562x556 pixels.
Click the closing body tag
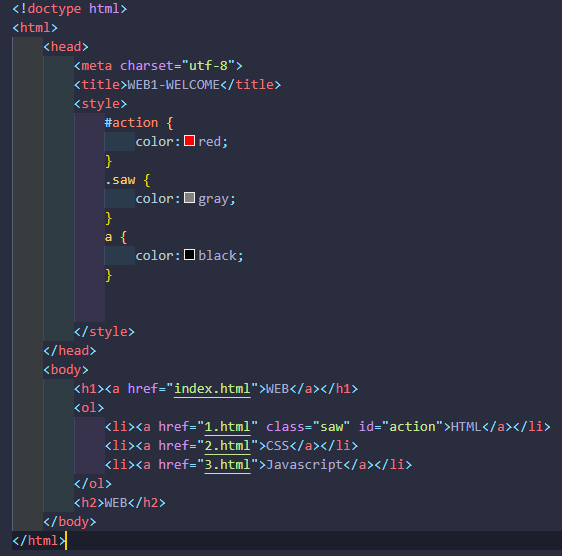[x=70, y=522]
